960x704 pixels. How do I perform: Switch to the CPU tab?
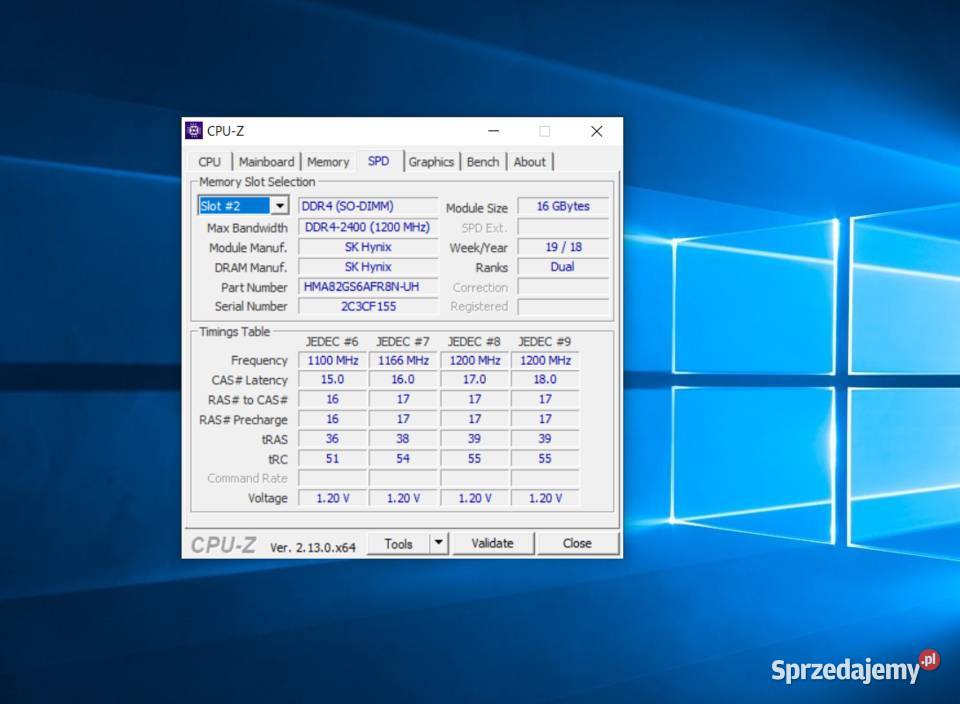(210, 162)
